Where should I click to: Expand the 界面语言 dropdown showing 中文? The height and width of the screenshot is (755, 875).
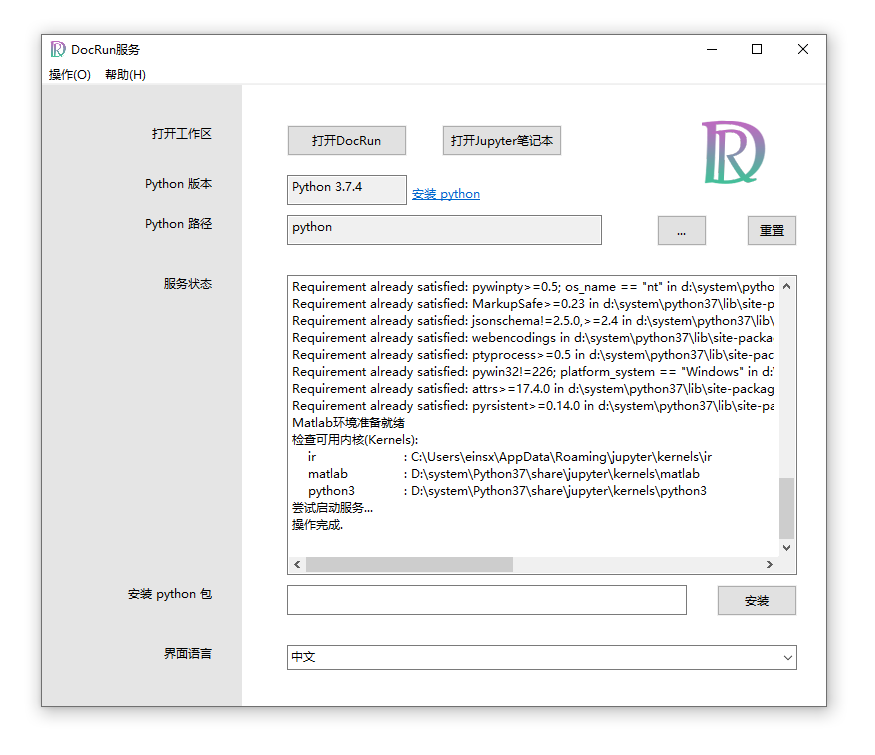541,657
